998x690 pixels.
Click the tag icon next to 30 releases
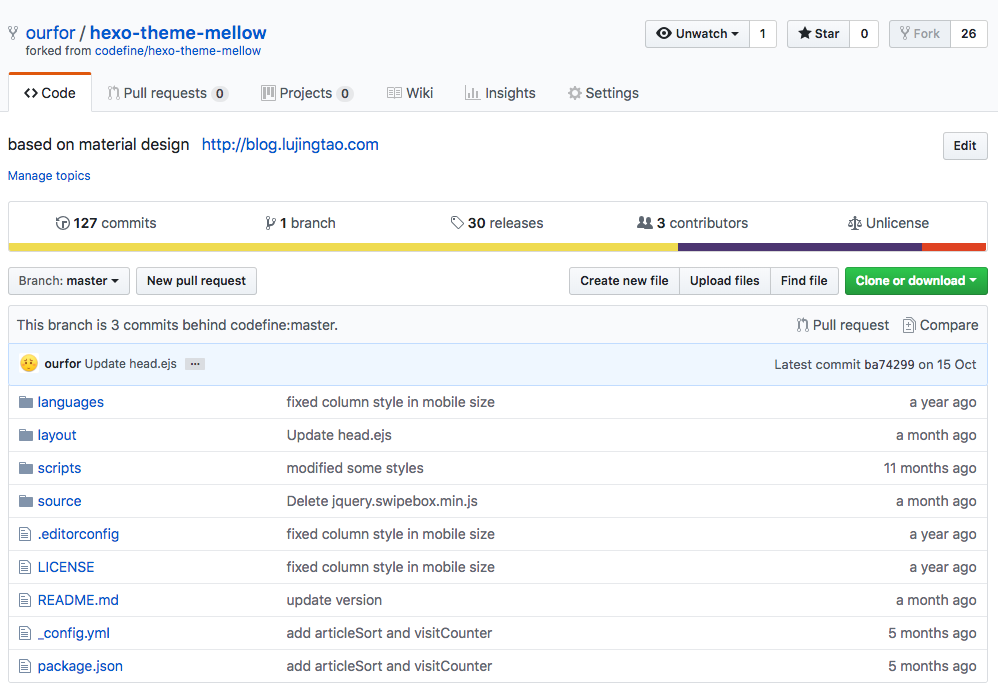457,223
